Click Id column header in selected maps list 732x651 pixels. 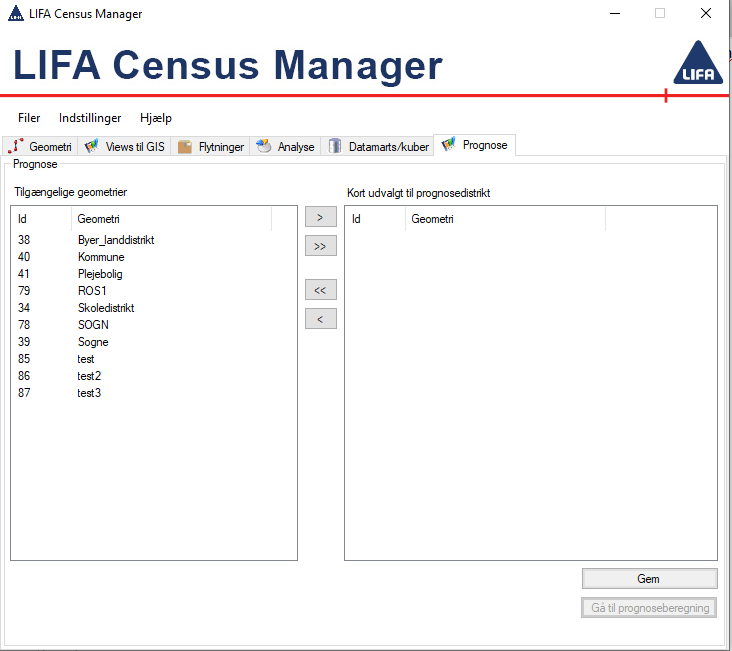point(375,219)
